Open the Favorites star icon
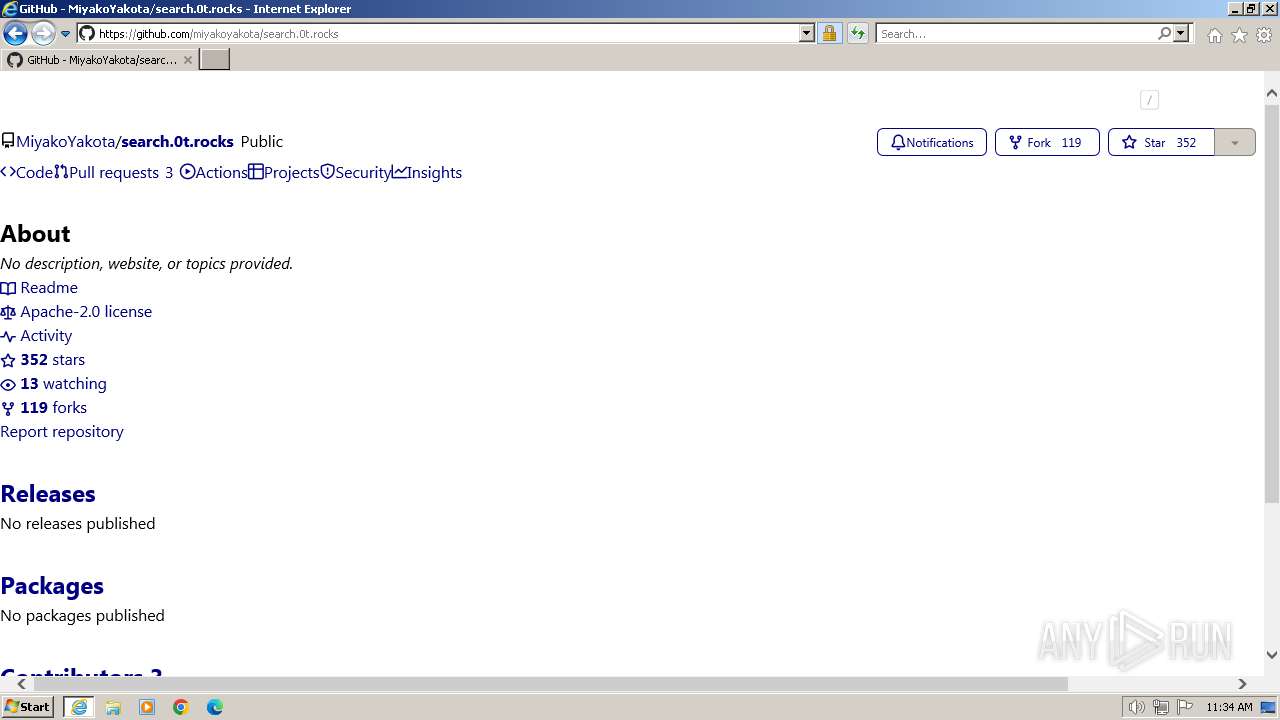The image size is (1280, 720). [x=1239, y=35]
